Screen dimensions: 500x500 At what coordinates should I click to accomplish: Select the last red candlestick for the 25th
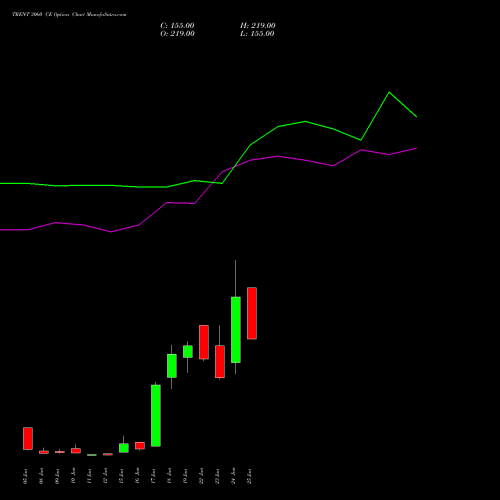[x=252, y=313]
